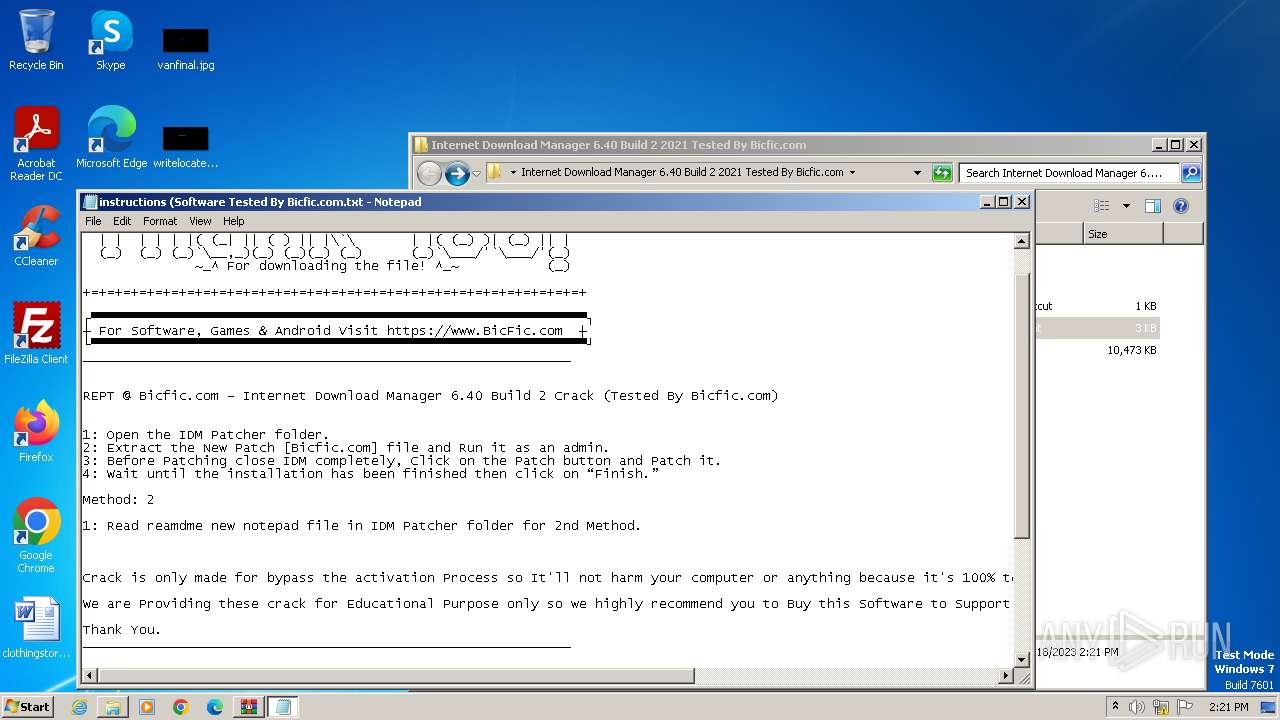Show hidden system tray icons
The image size is (1280, 720).
click(x=1116, y=707)
